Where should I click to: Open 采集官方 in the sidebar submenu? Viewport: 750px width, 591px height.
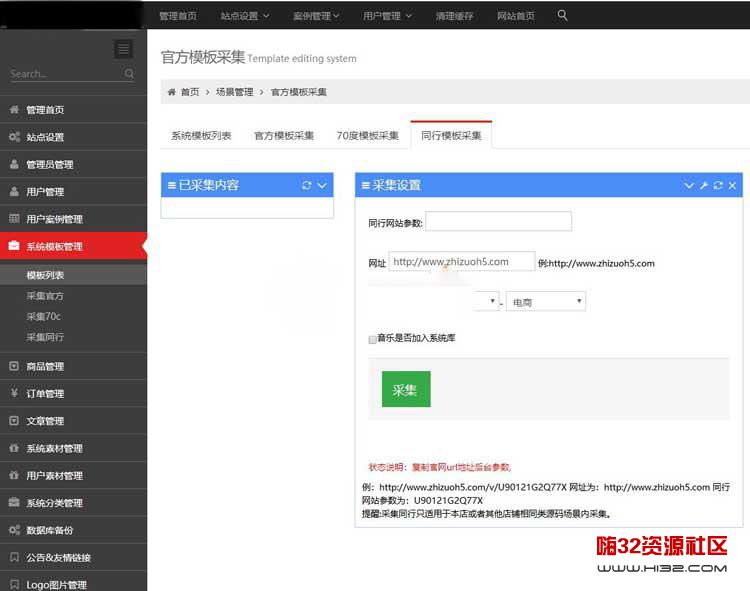[45, 296]
